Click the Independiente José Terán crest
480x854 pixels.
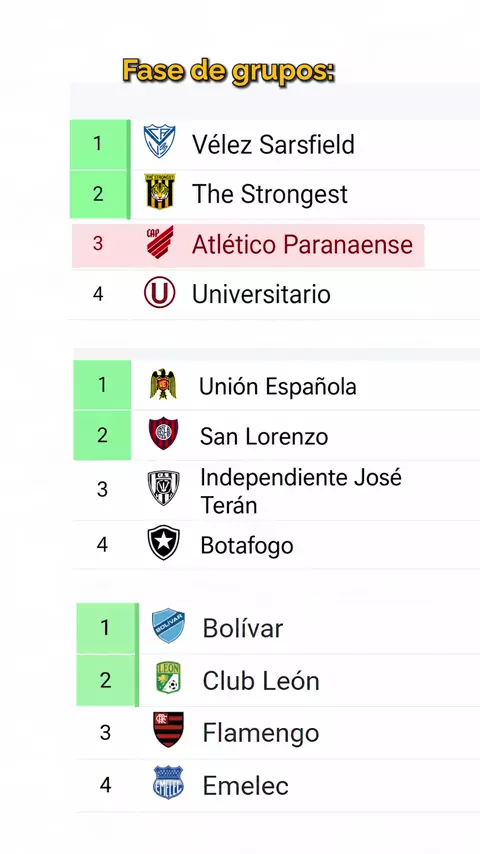pos(163,487)
